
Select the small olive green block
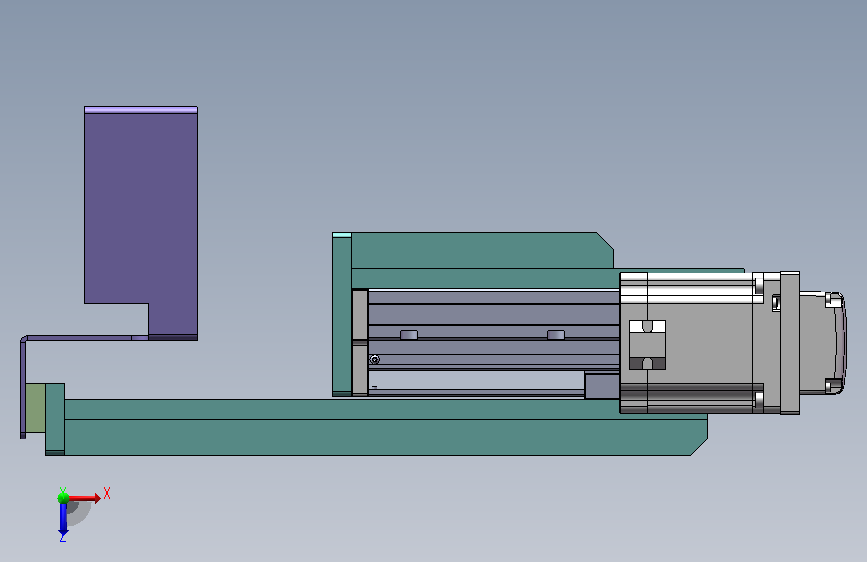point(35,408)
